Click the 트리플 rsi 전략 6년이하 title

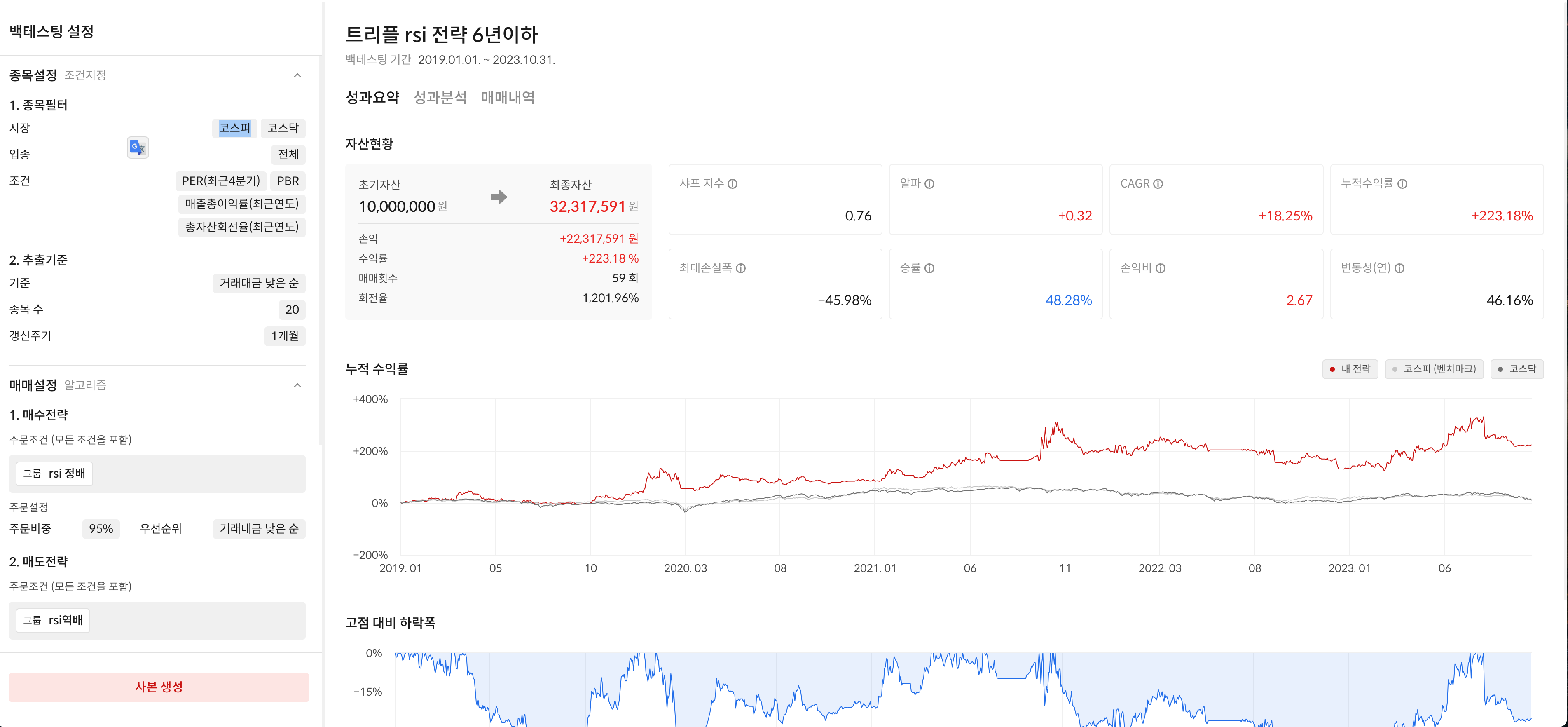[x=441, y=35]
